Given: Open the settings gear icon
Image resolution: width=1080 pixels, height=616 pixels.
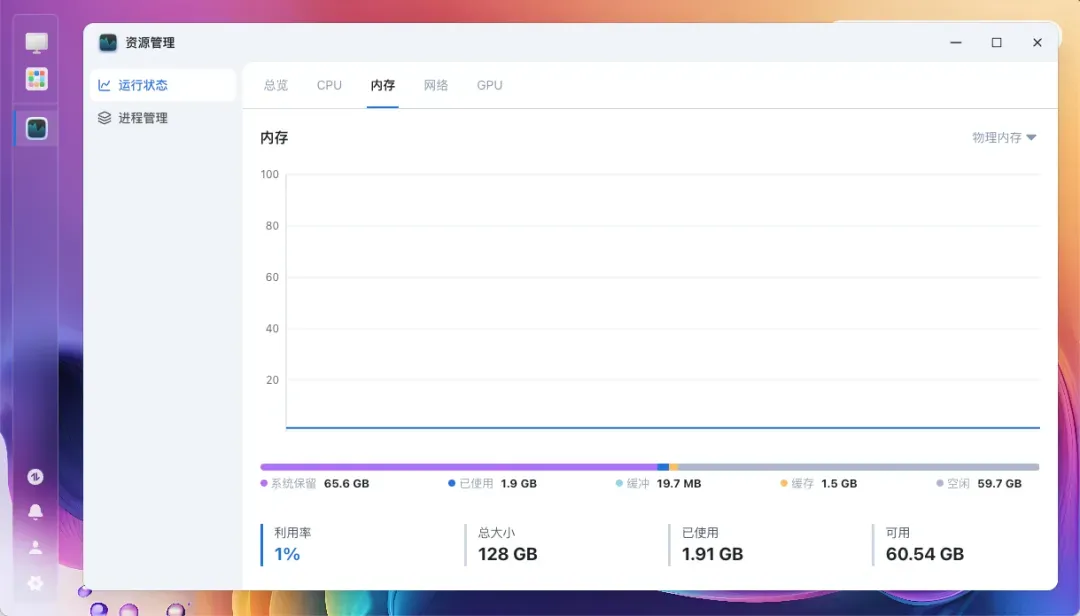Looking at the screenshot, I should click(35, 582).
